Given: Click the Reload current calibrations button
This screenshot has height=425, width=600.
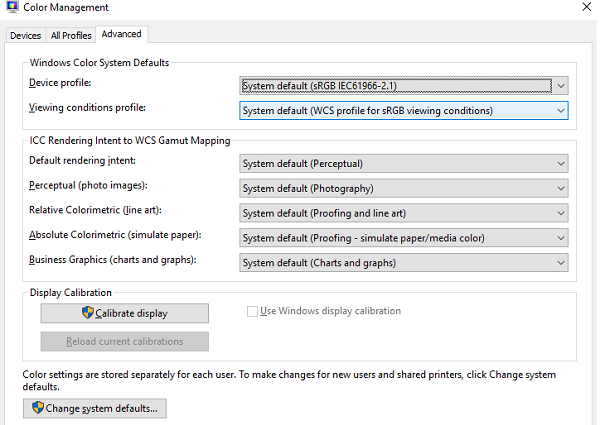Looking at the screenshot, I should pyautogui.click(x=125, y=342).
